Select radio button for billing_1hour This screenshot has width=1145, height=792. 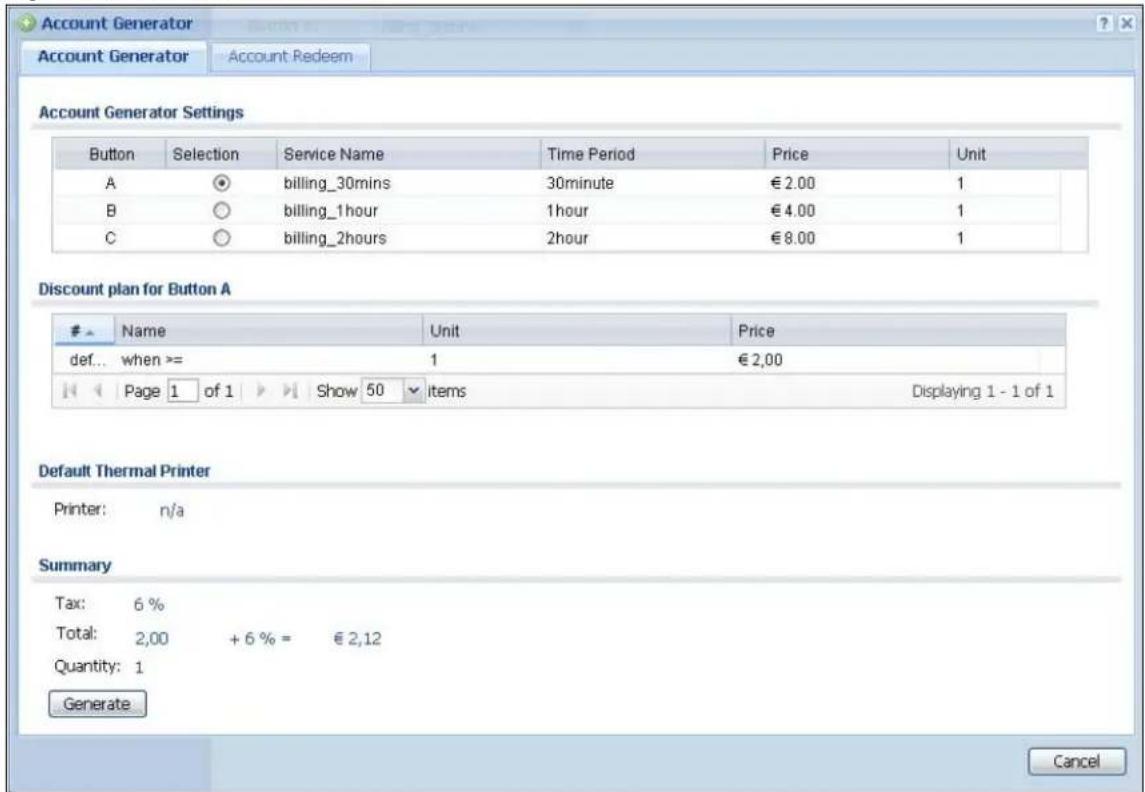[x=221, y=211]
